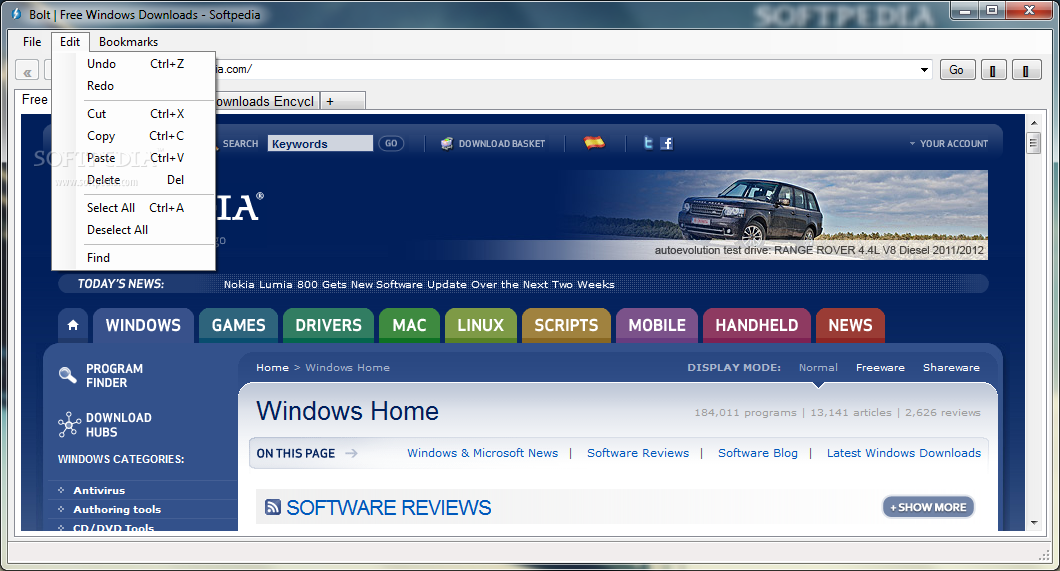Click the Home breadcrumb link

(272, 368)
